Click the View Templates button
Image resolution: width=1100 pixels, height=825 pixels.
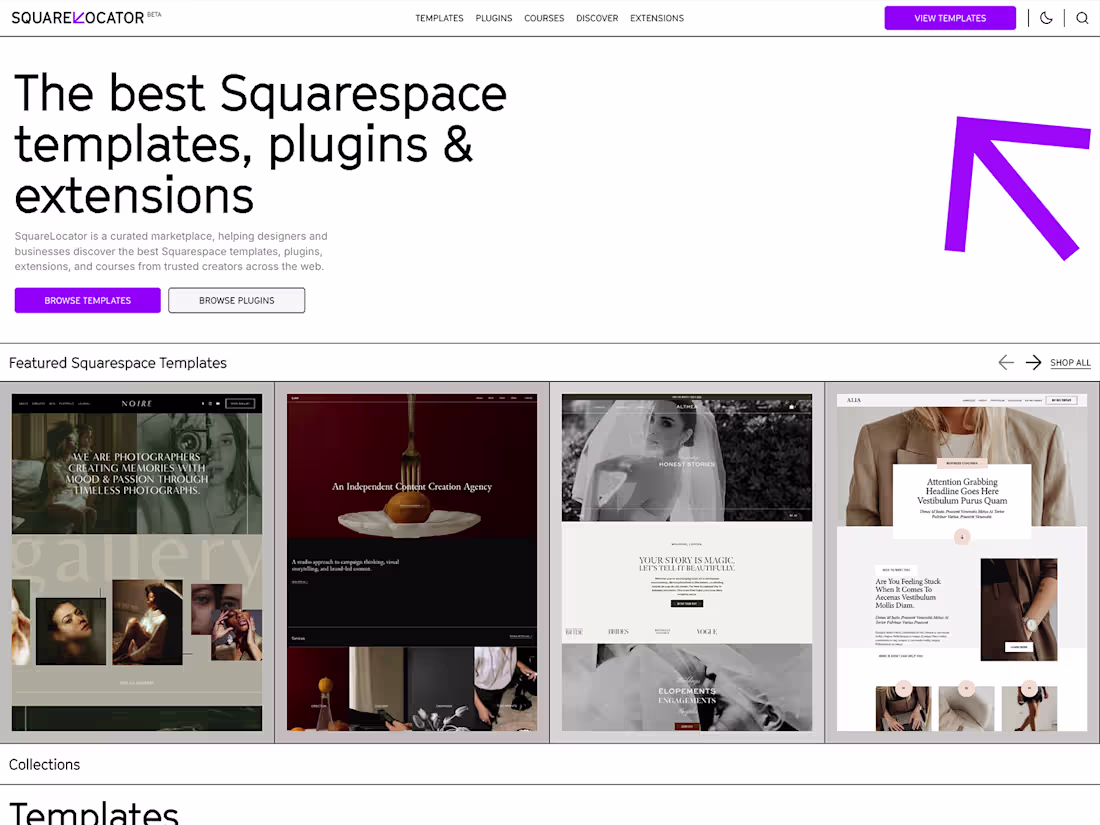point(950,18)
